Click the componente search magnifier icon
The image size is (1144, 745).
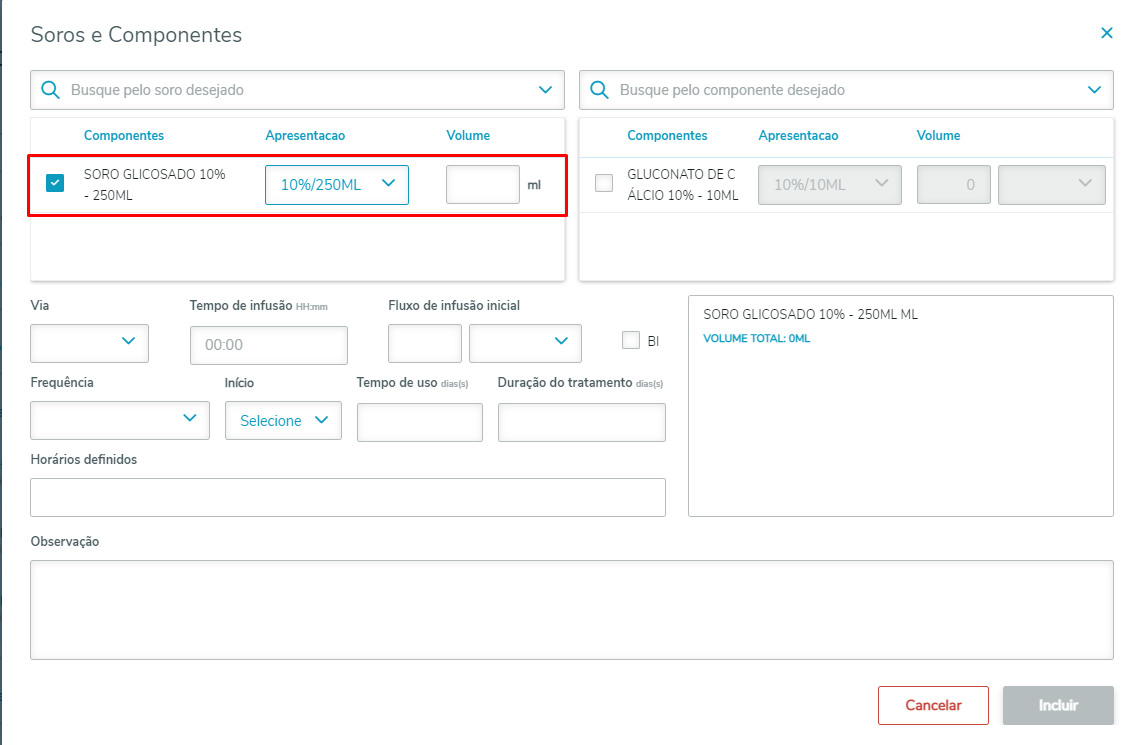600,90
